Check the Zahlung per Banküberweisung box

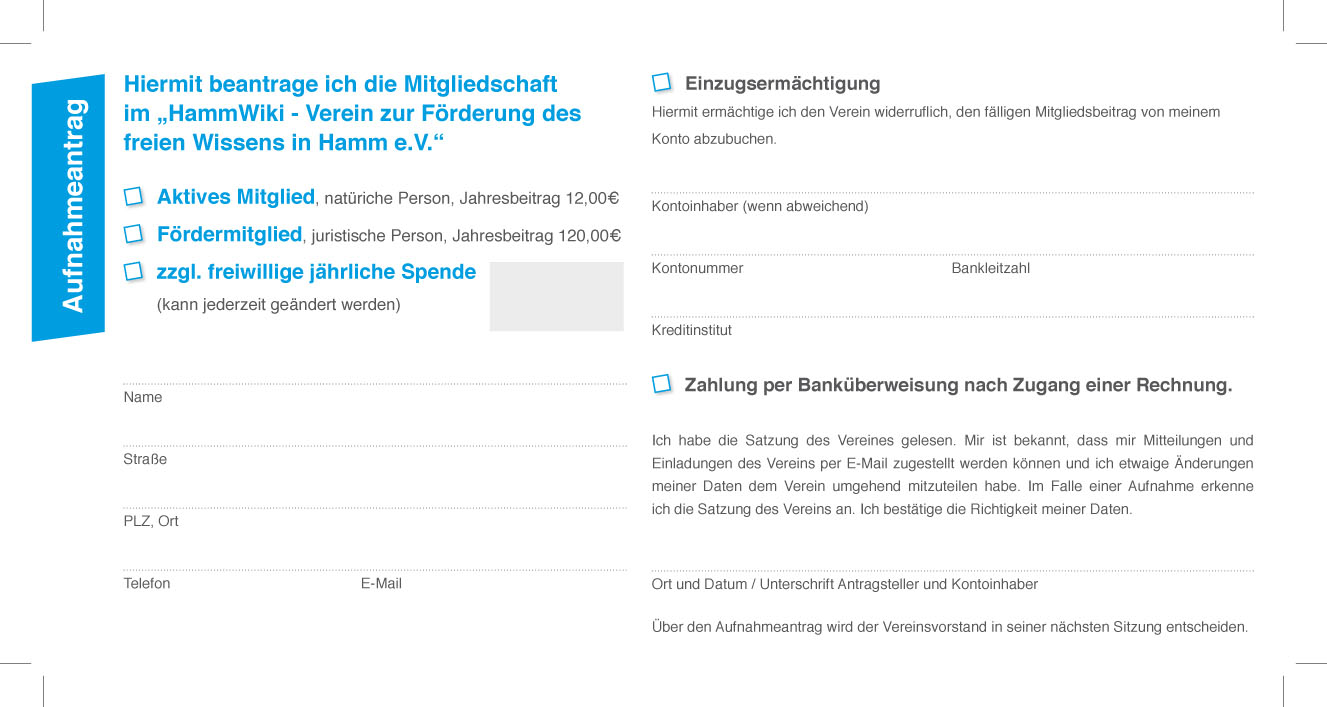pos(661,384)
